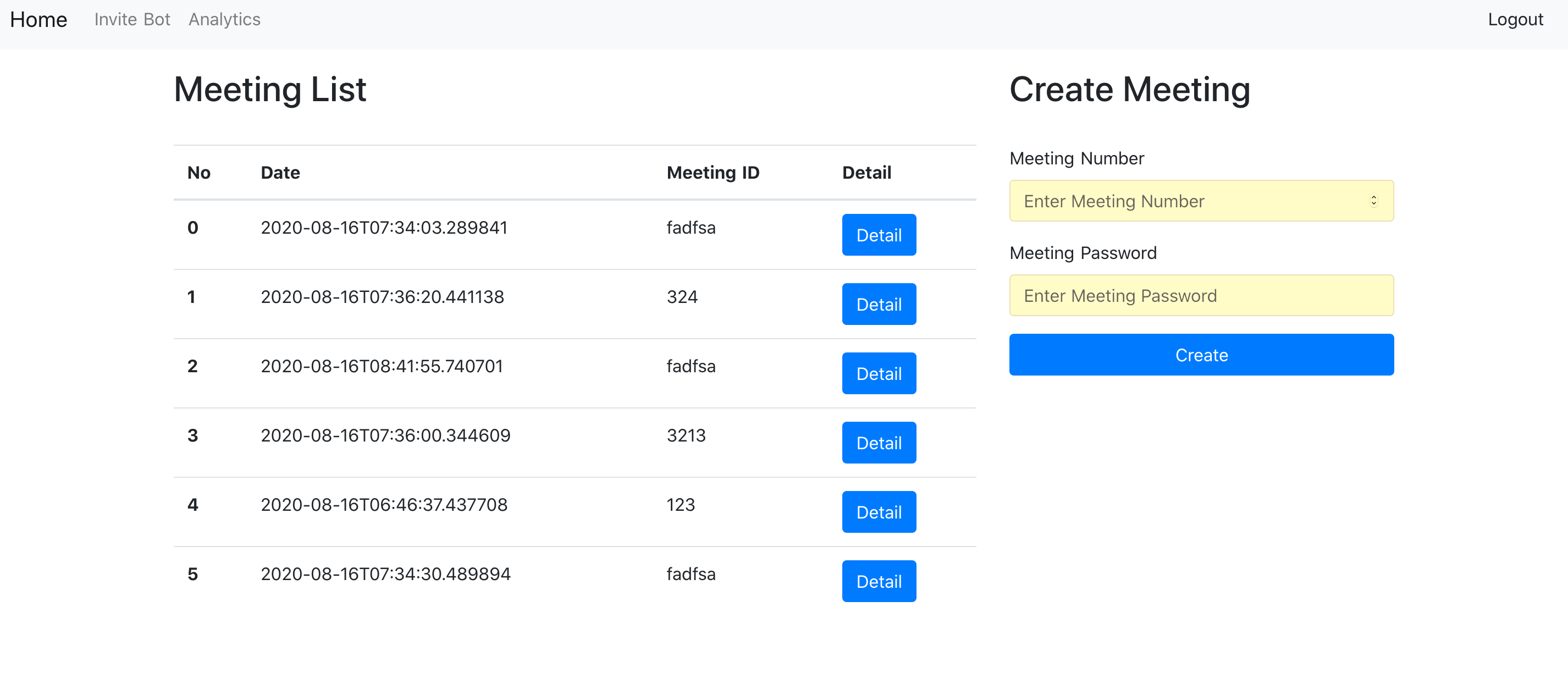Open Detail for row number 5

tap(879, 581)
